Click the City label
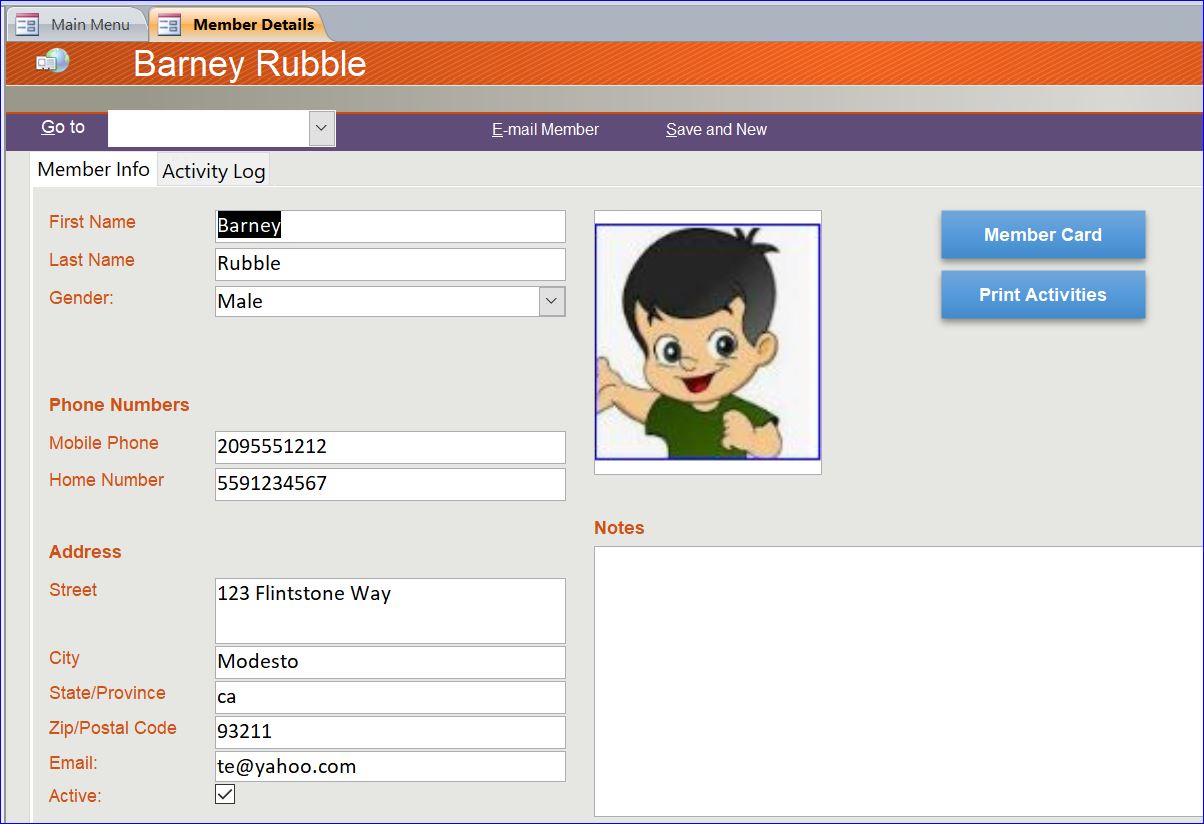The width and height of the screenshot is (1204, 824). pos(64,658)
